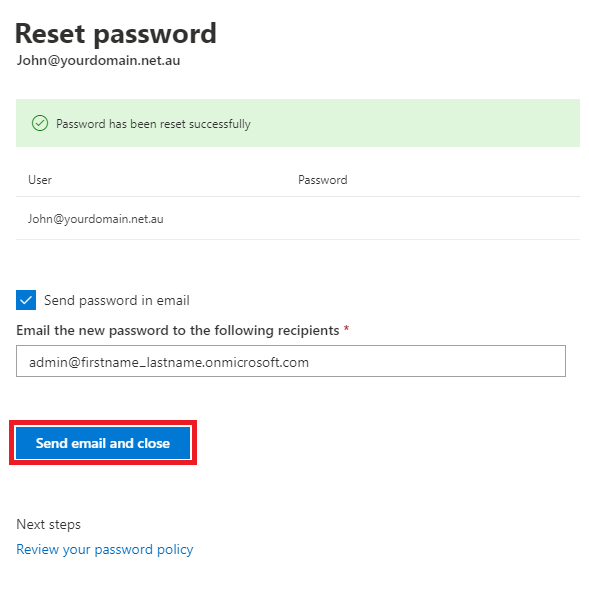Click the email address under the heading
The width and height of the screenshot is (589, 597).
pyautogui.click(x=98, y=61)
